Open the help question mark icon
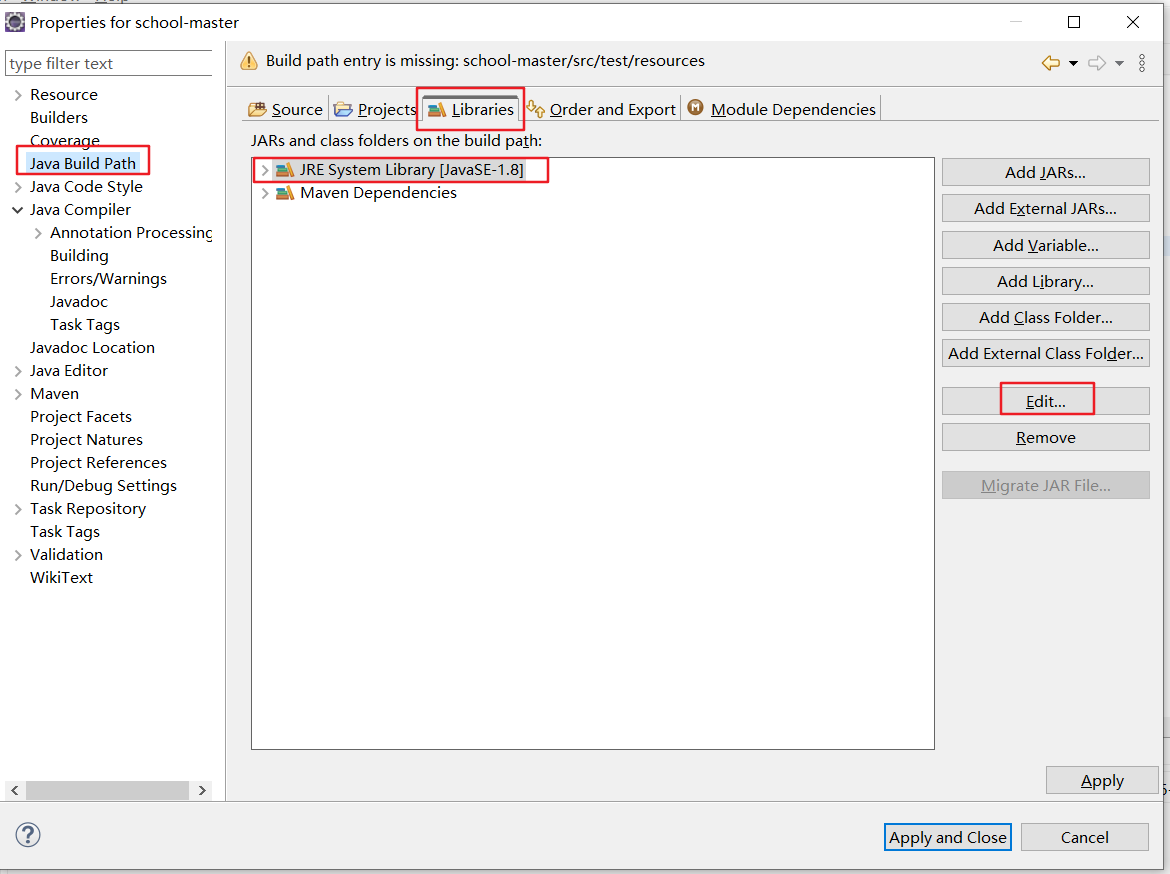The height and width of the screenshot is (874, 1170). pyautogui.click(x=29, y=835)
